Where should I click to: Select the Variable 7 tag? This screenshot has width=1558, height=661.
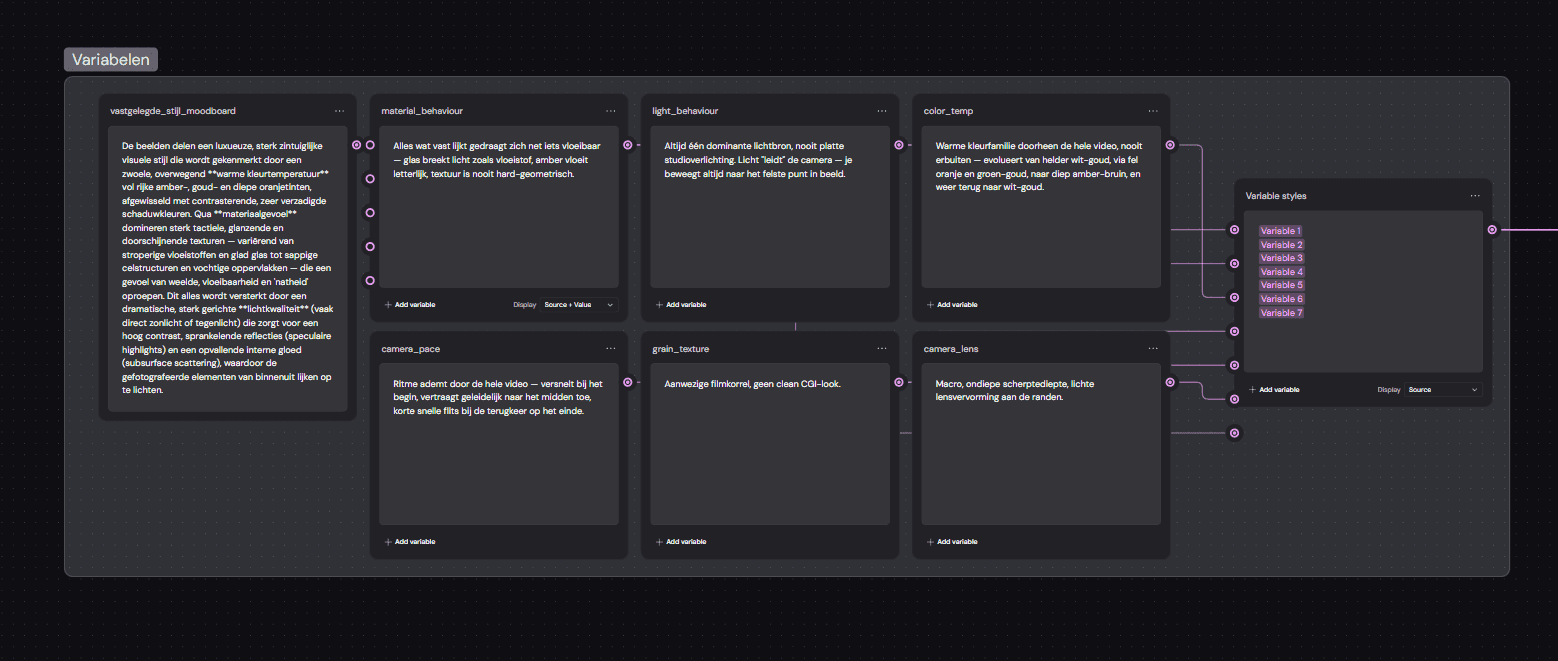1281,313
